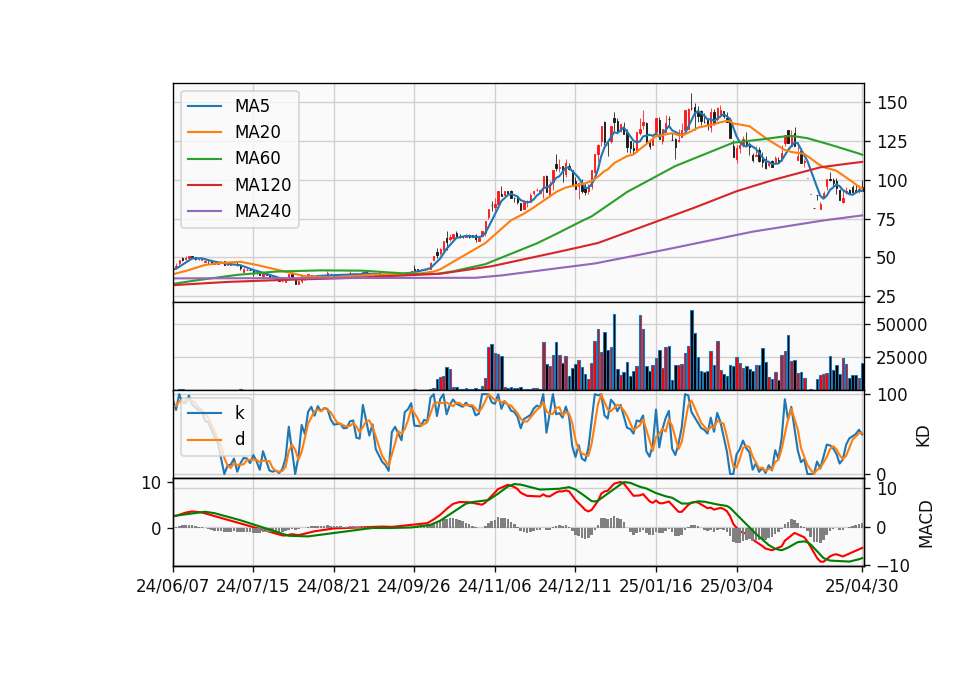
Task: Click the MA60 legend label
Action: (257, 158)
